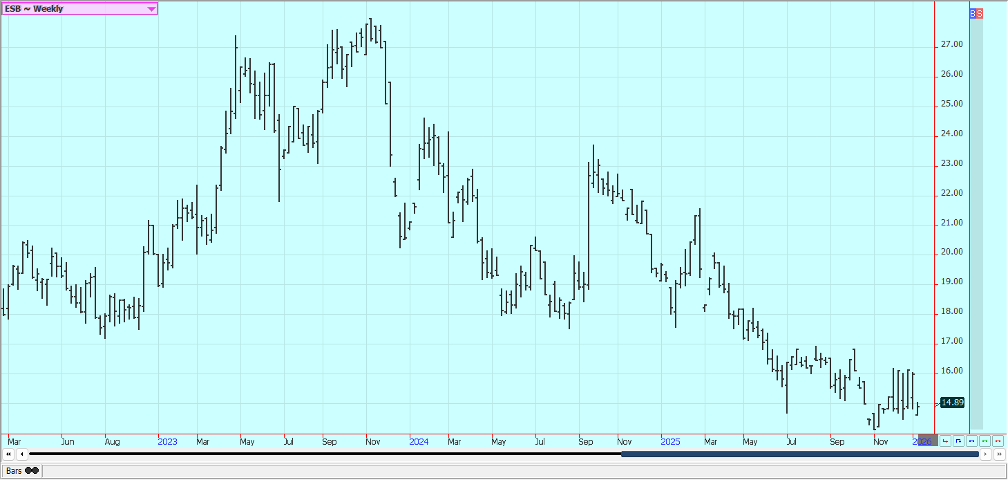
Task: Click the blue dash marker icon
Action: pos(971,440)
